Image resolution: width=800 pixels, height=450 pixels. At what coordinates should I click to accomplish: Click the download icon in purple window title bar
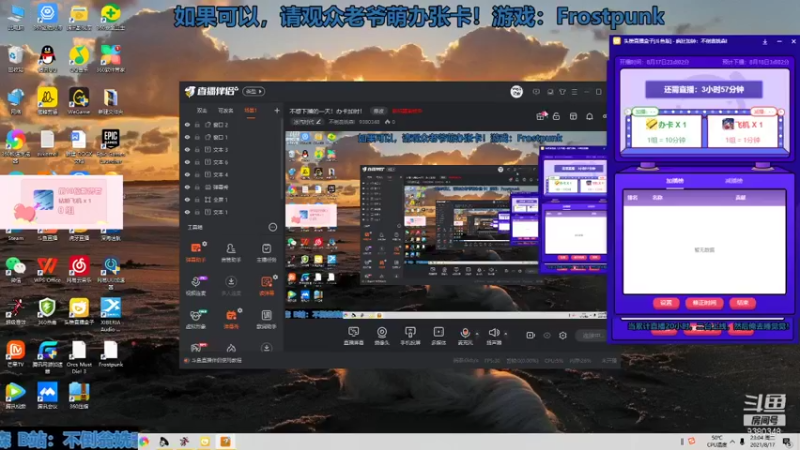[764, 41]
